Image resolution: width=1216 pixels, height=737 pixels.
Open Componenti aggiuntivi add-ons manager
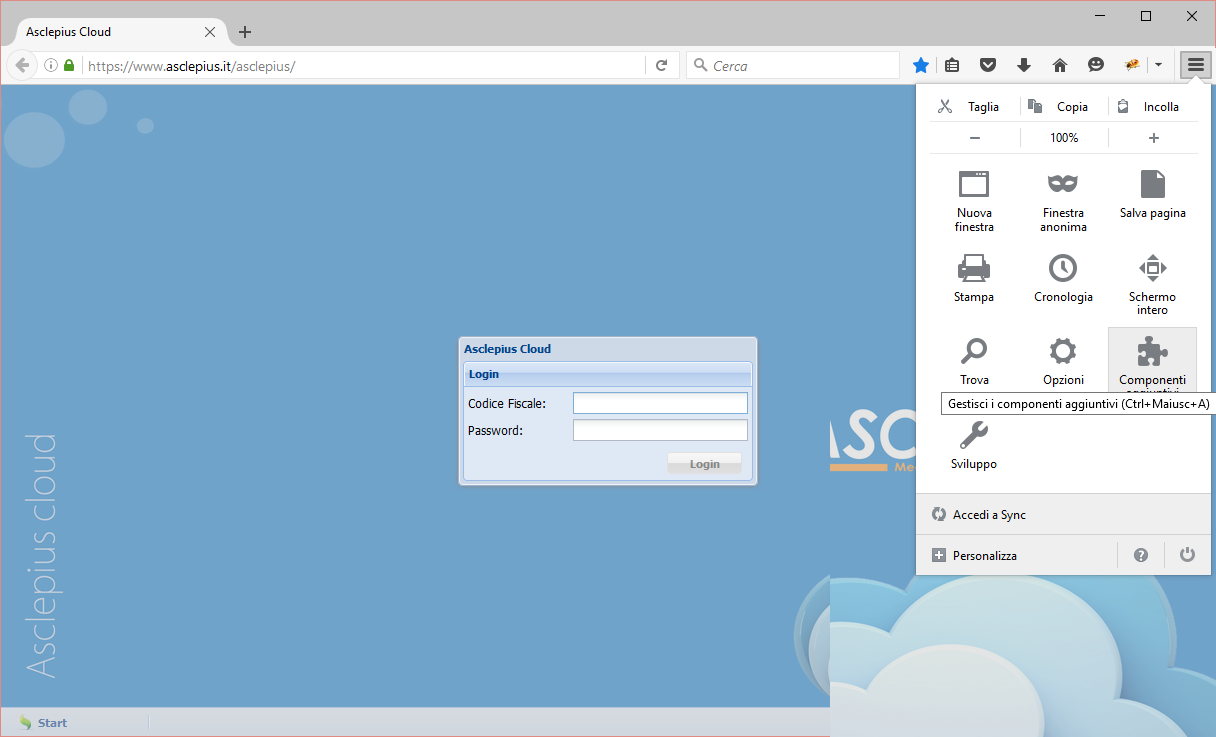pyautogui.click(x=1153, y=361)
